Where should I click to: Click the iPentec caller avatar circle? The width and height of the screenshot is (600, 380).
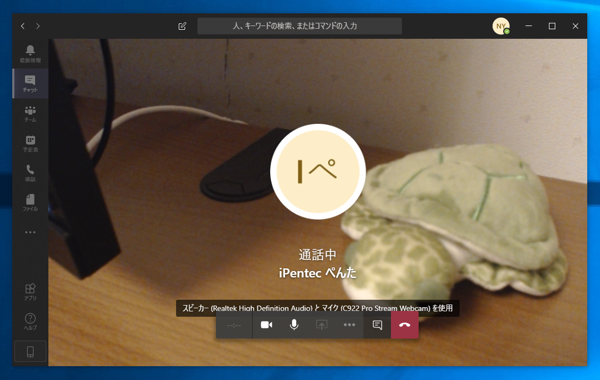pos(318,171)
